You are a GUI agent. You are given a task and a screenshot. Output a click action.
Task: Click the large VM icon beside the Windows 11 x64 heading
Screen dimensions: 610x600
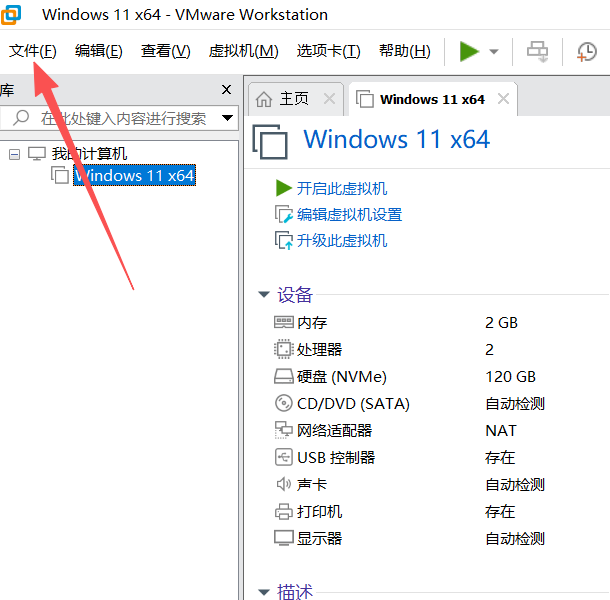[x=270, y=142]
